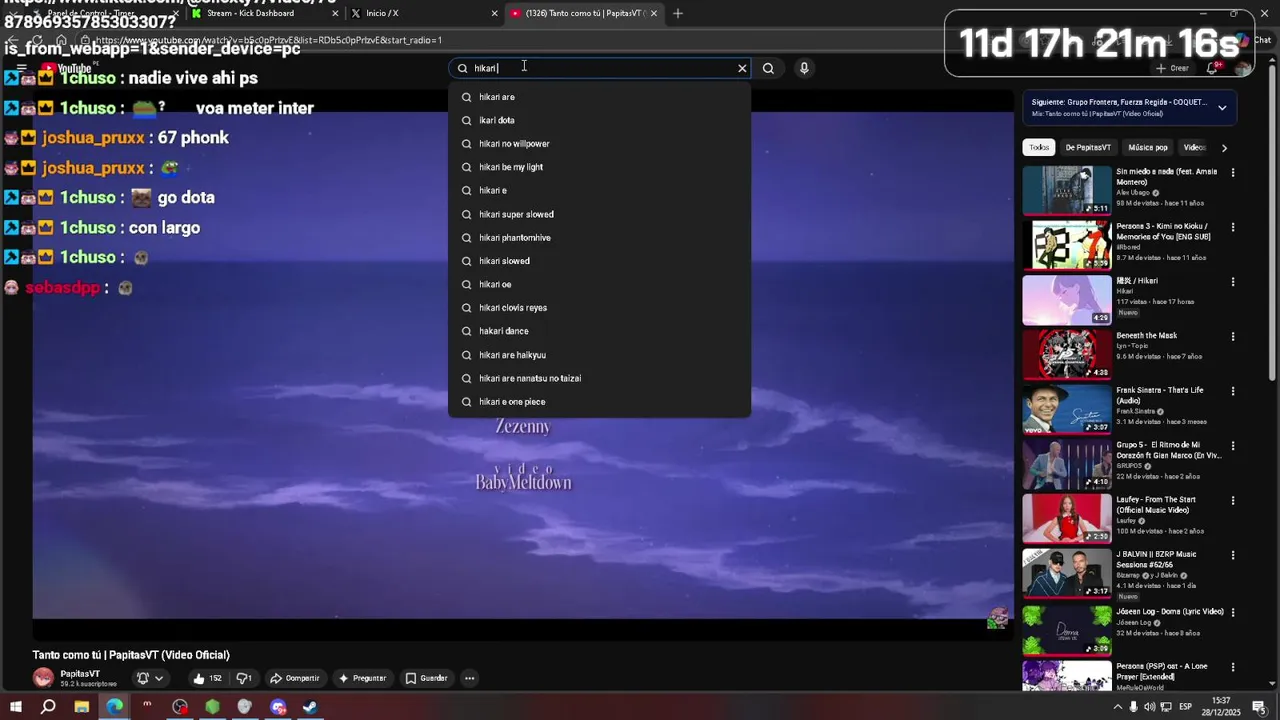Open the '陽炎 / Hikari' video title

coord(1137,281)
